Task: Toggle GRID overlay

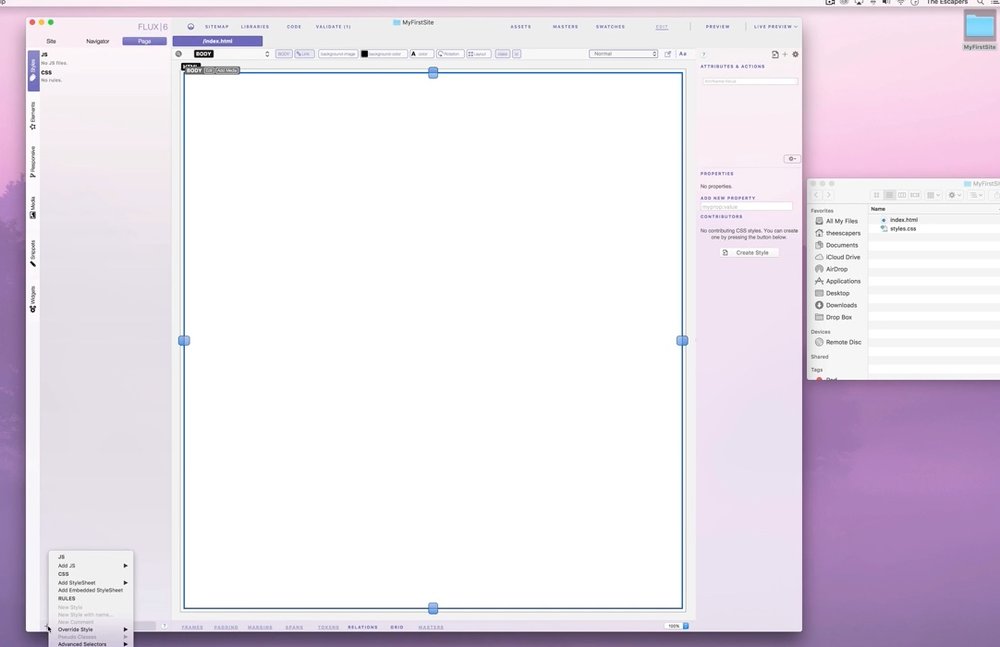Action: coord(397,627)
